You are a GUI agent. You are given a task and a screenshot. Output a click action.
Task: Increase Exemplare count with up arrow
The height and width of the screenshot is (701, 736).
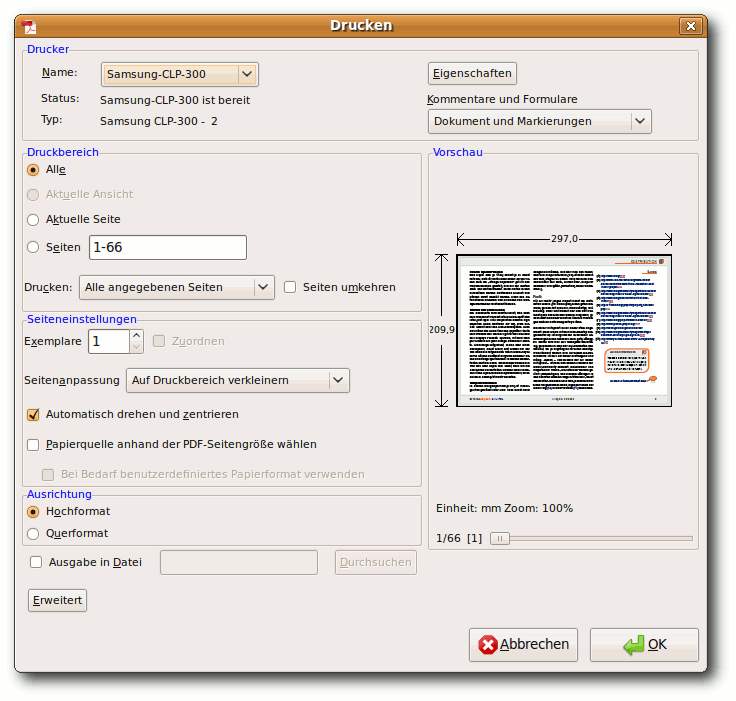137,335
